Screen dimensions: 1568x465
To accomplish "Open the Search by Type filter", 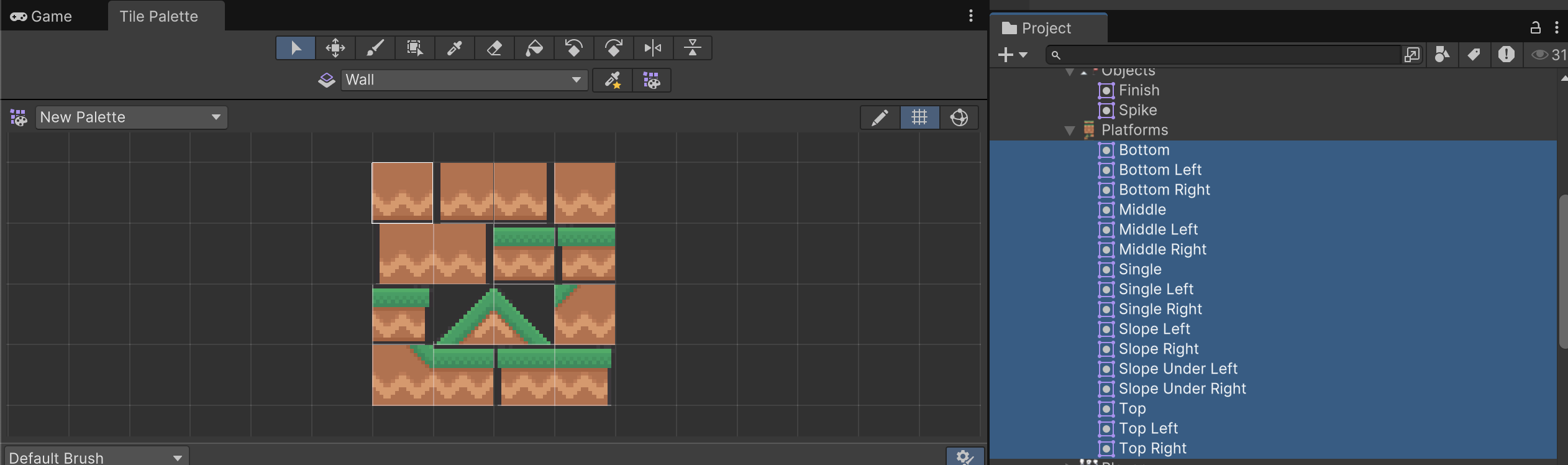I will tap(1442, 55).
